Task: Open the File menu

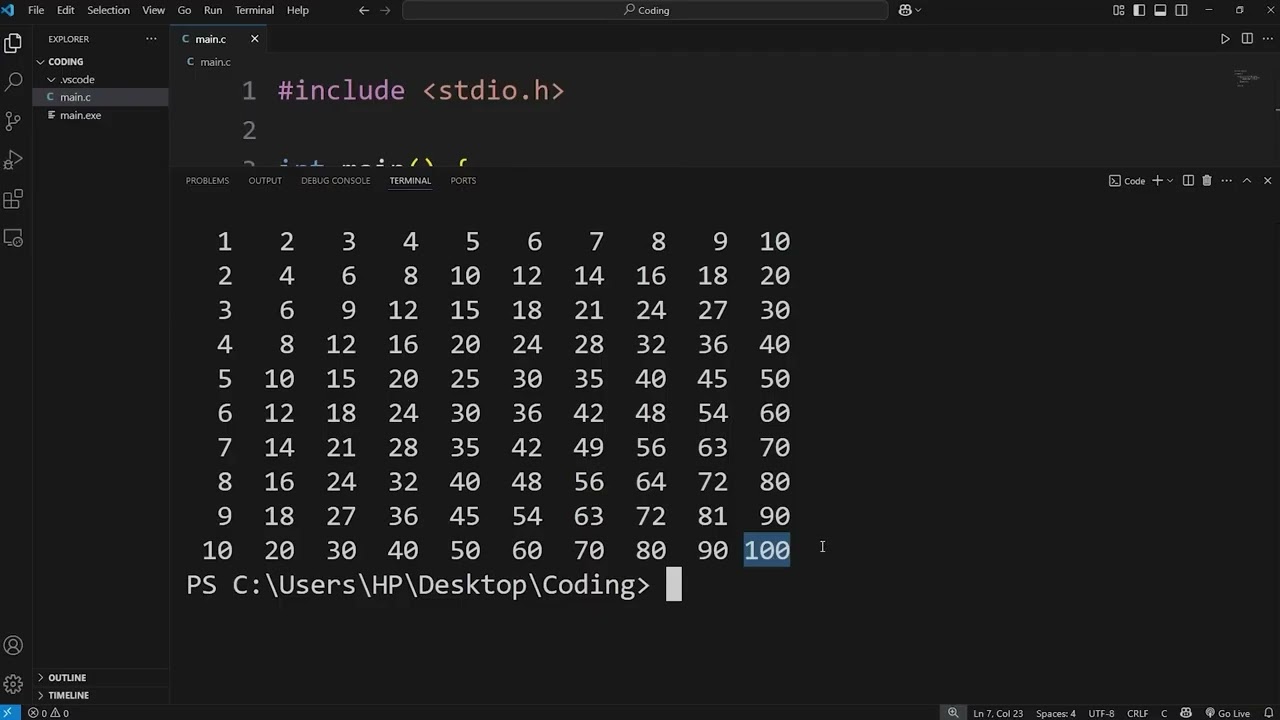Action: (36, 10)
